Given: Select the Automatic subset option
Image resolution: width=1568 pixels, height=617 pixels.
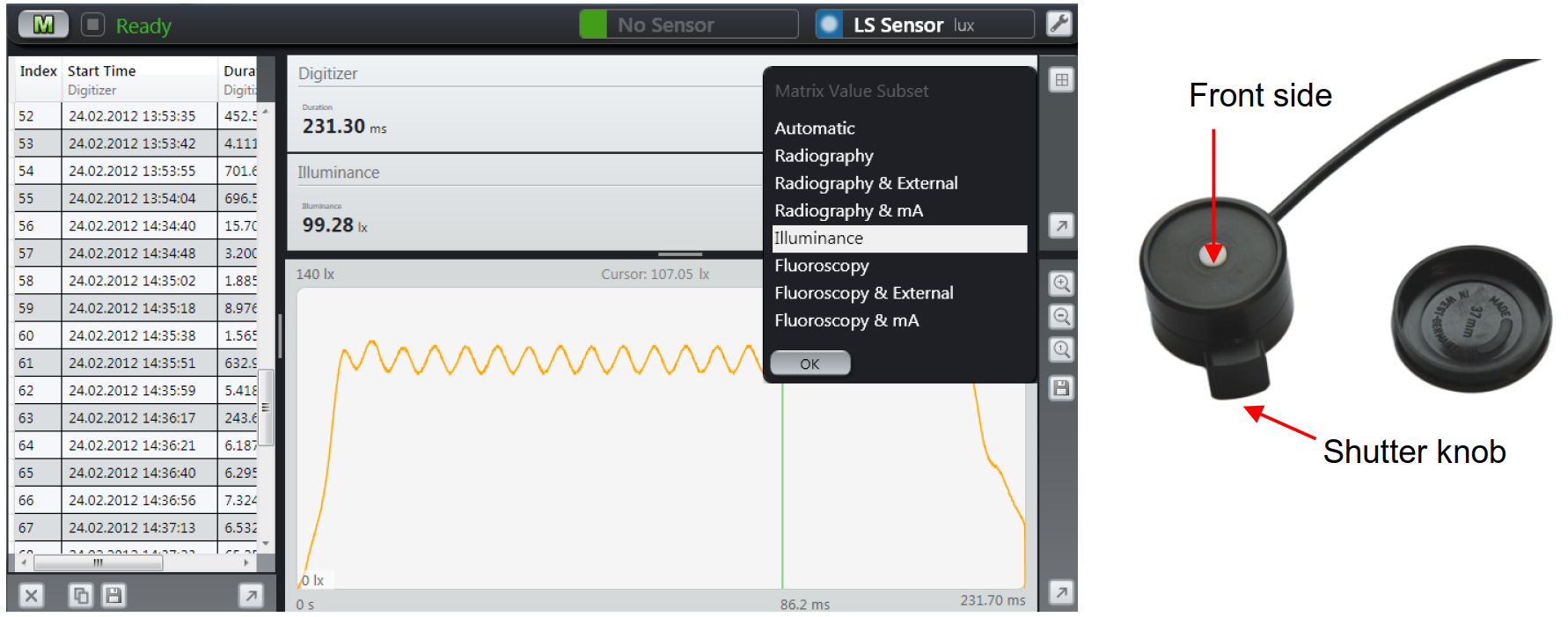Looking at the screenshot, I should coord(814,129).
